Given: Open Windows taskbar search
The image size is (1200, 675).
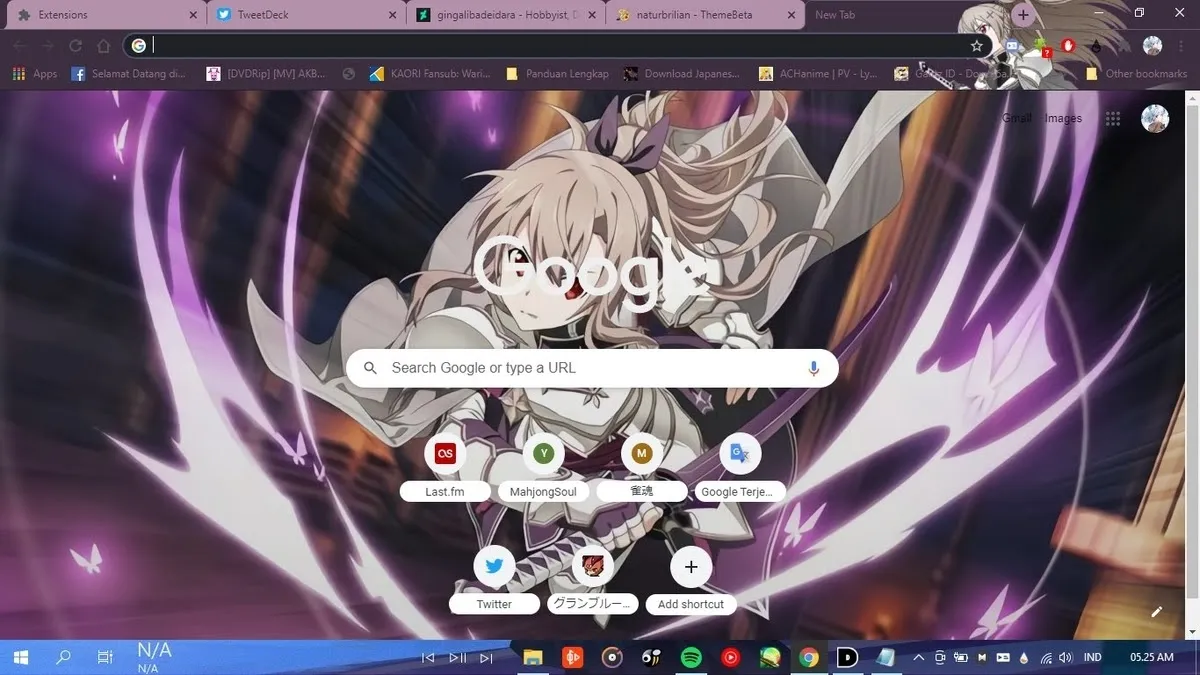Looking at the screenshot, I should [x=63, y=657].
